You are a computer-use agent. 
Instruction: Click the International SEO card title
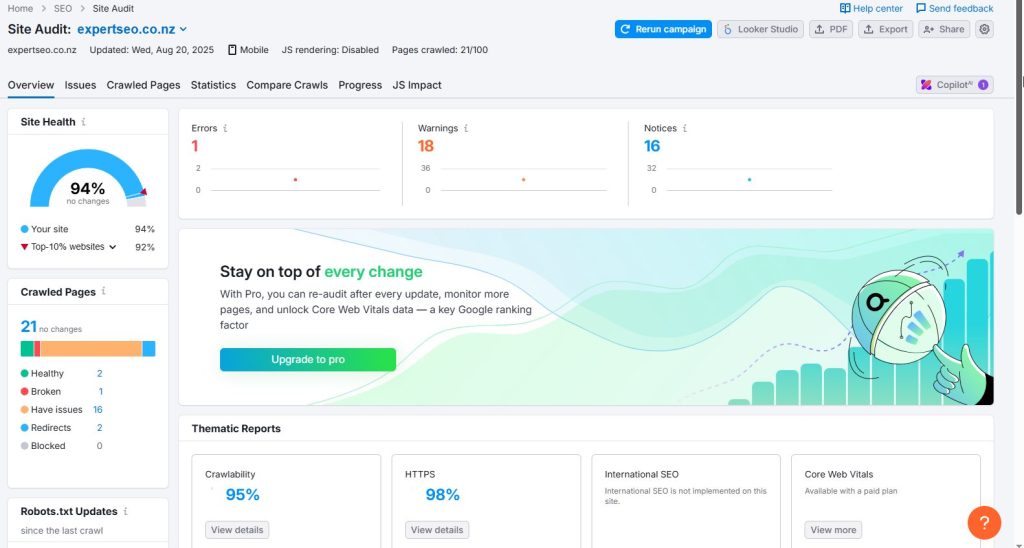pos(641,475)
